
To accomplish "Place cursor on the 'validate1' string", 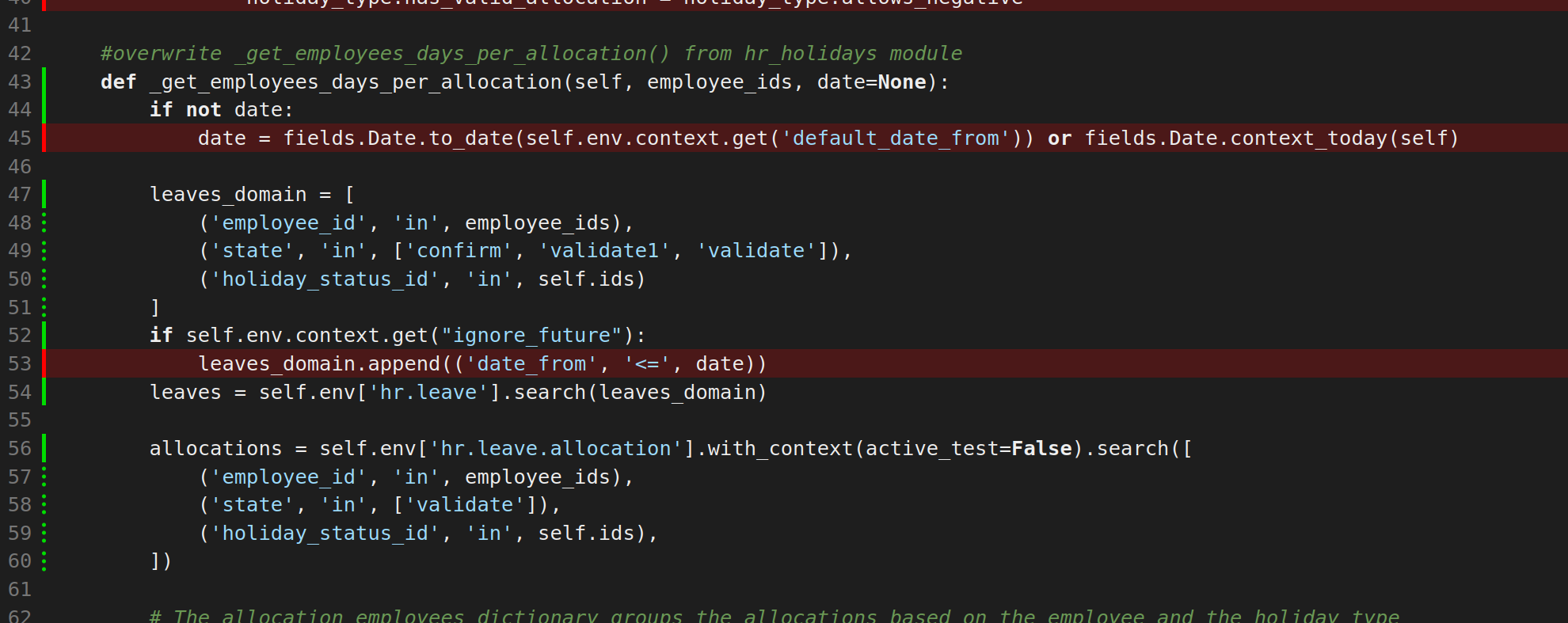I will pyautogui.click(x=604, y=251).
